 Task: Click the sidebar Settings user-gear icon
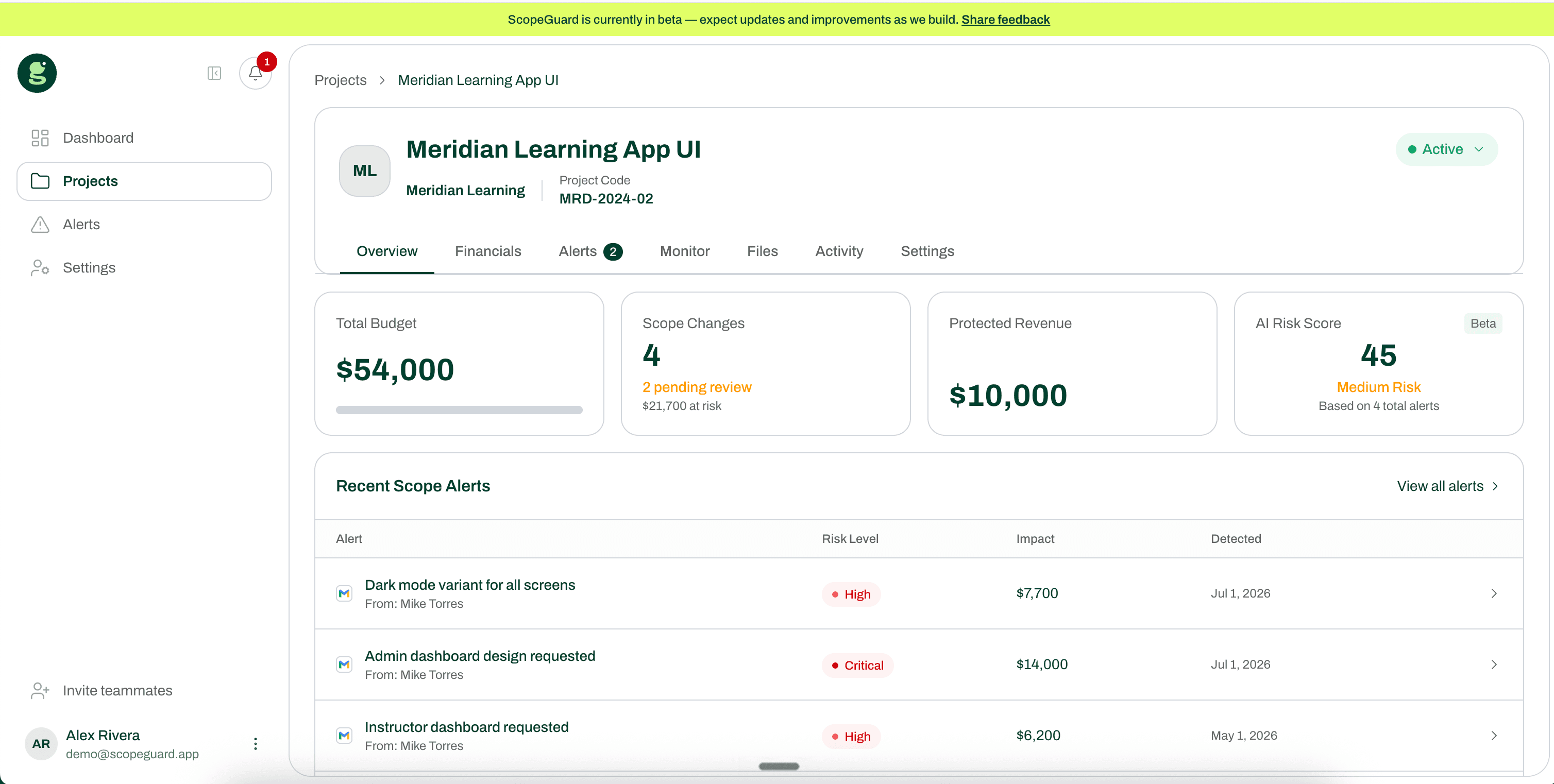[40, 268]
